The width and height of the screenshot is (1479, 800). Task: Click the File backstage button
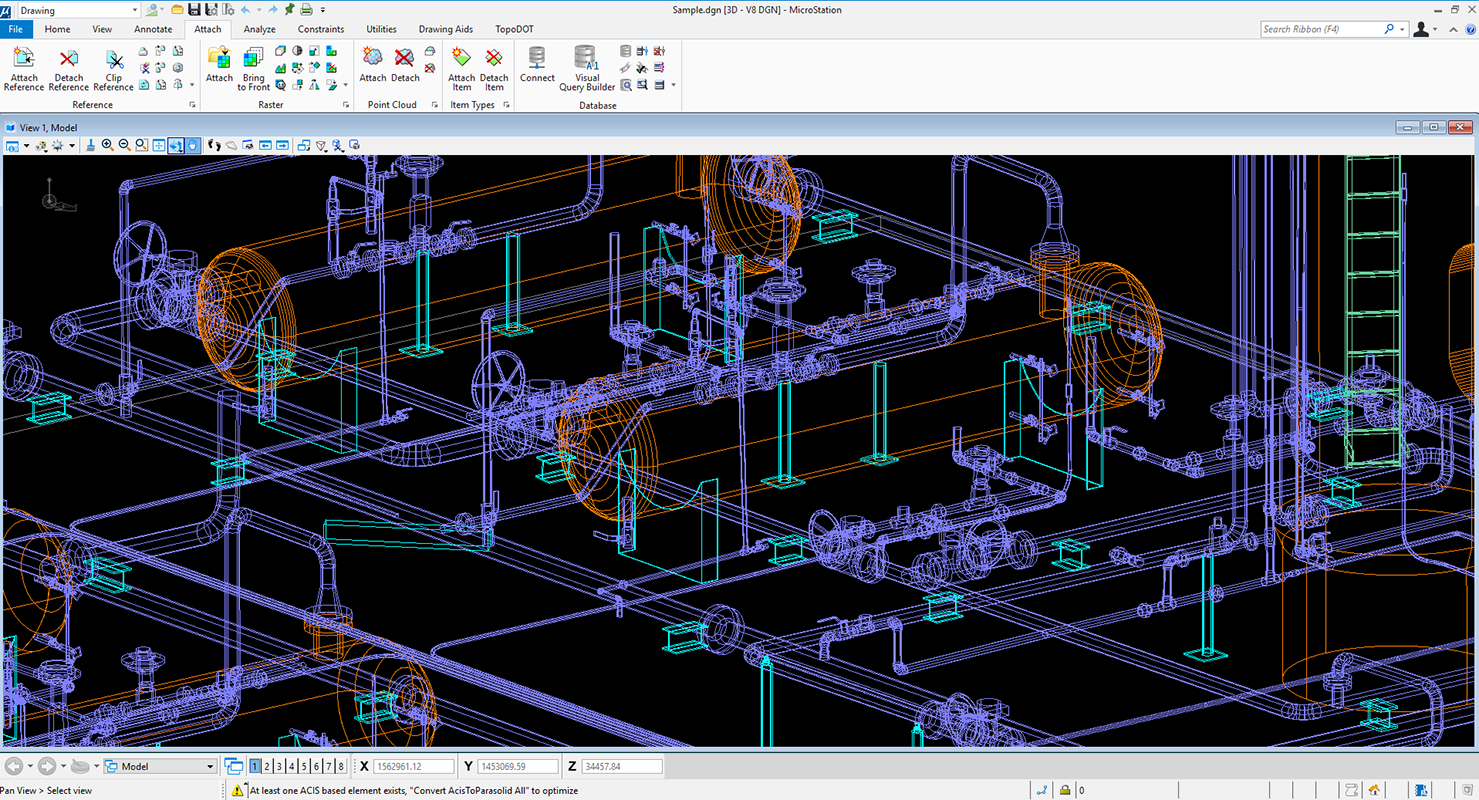pyautogui.click(x=16, y=29)
